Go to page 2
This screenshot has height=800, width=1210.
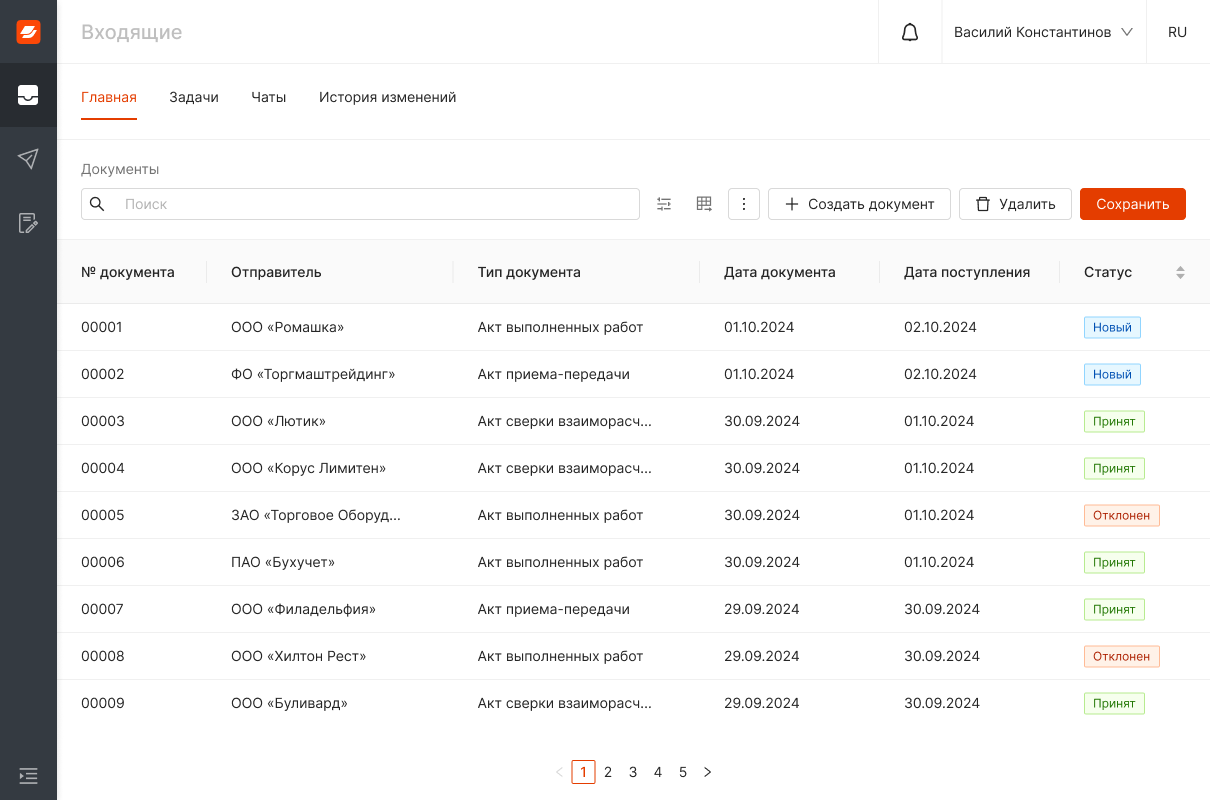608,772
